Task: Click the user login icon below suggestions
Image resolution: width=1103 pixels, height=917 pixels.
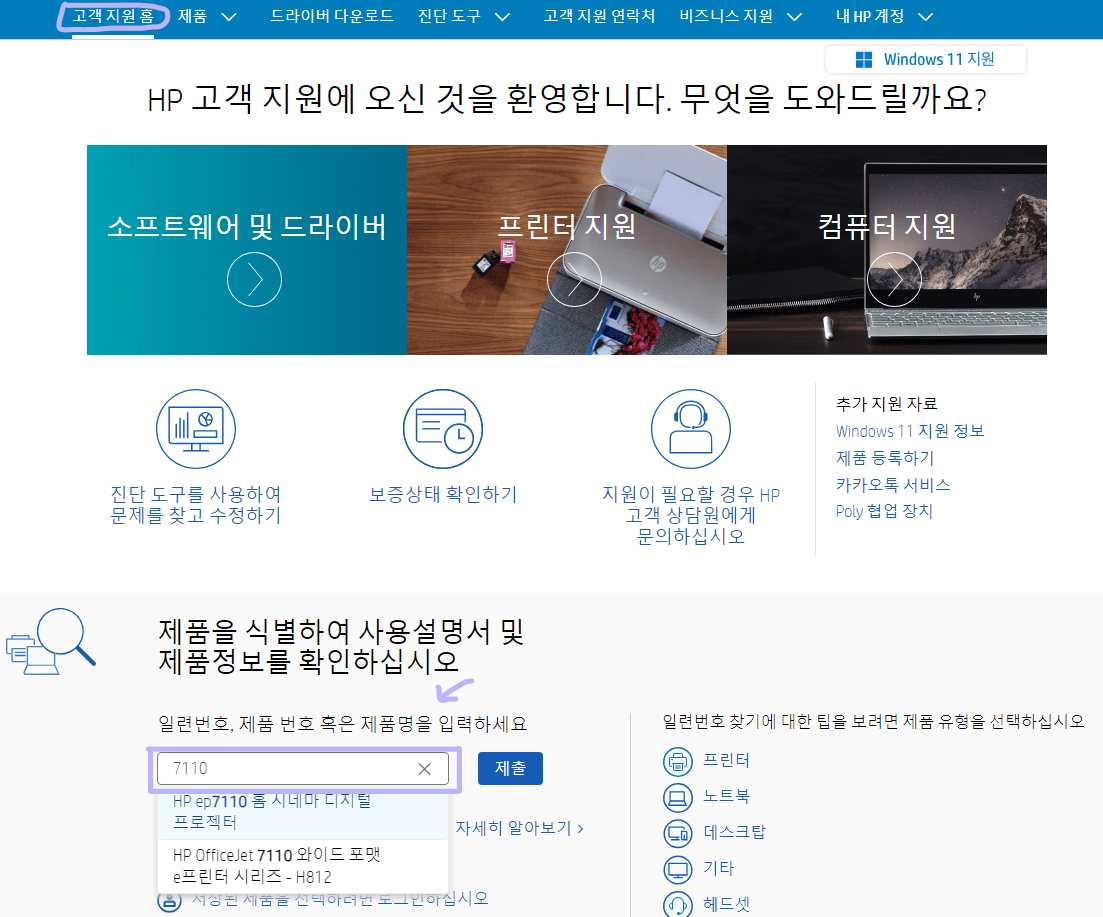Action: [169, 901]
